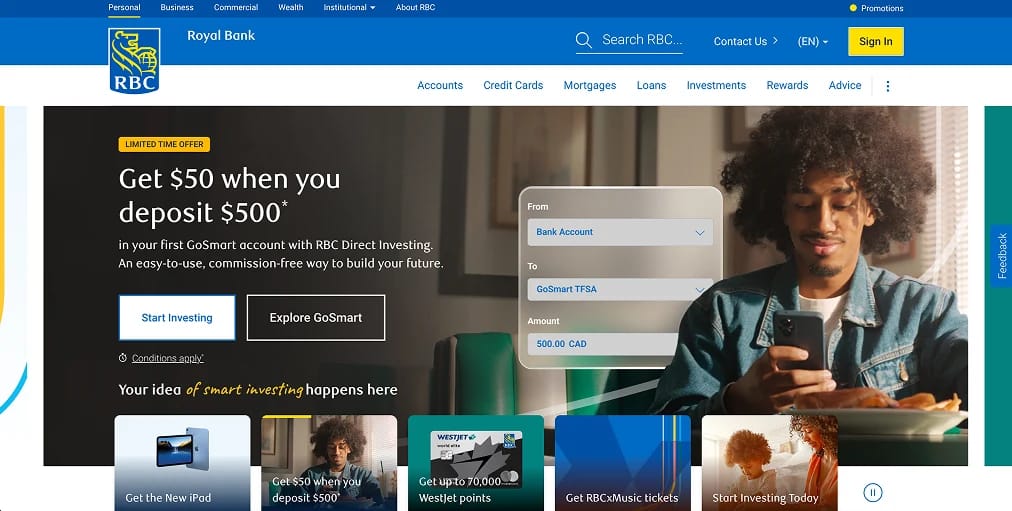Screen dimensions: 1012x511
Task: Click the yellow Sign In button
Action: [x=876, y=41]
